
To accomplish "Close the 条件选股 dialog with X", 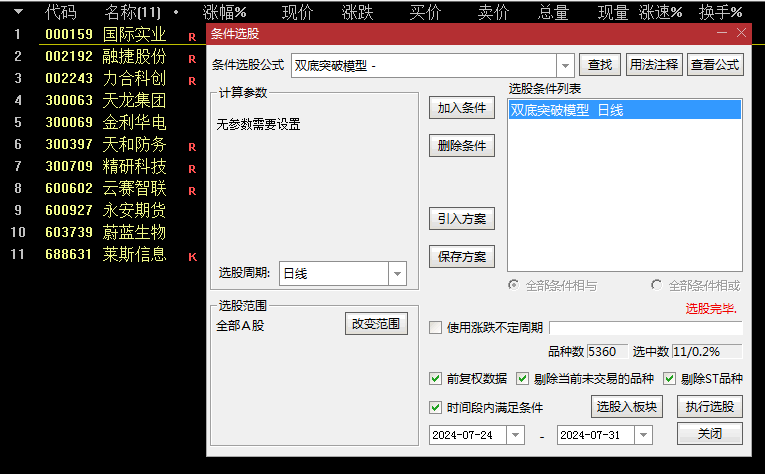I will point(742,33).
